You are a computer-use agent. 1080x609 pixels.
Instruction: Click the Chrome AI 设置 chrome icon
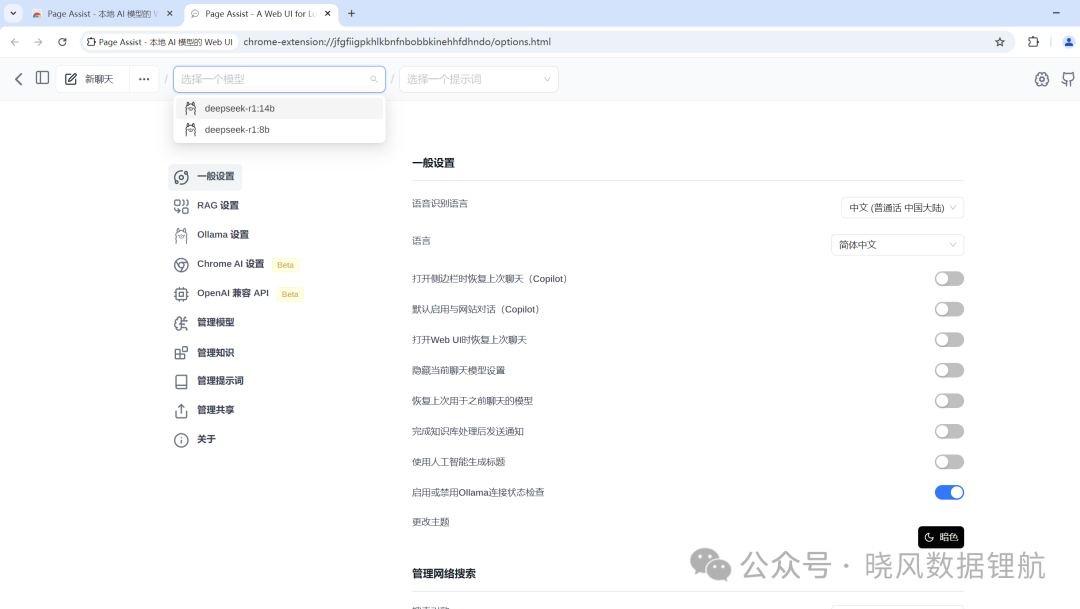point(181,265)
